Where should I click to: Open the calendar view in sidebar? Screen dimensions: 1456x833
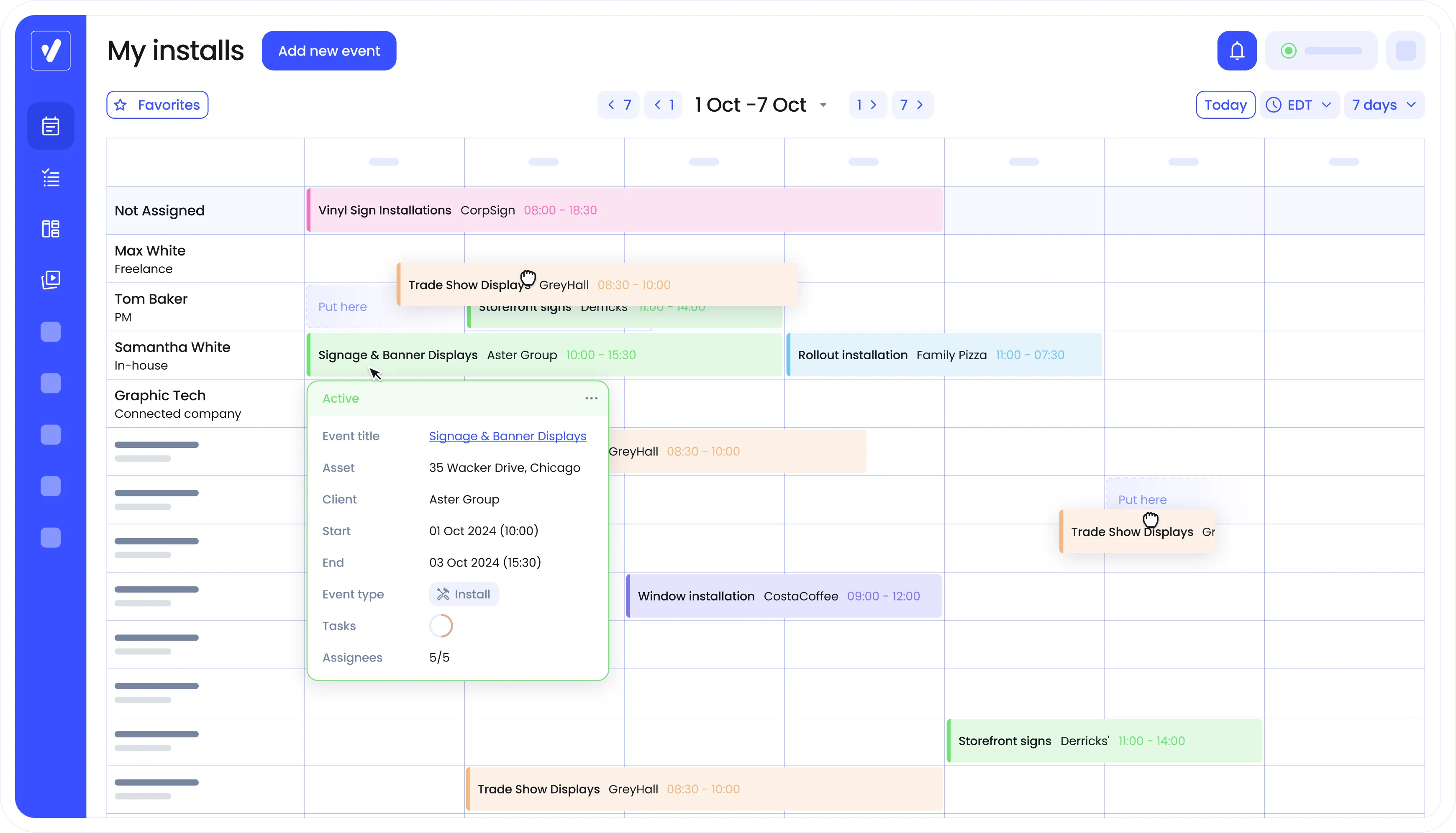50,126
